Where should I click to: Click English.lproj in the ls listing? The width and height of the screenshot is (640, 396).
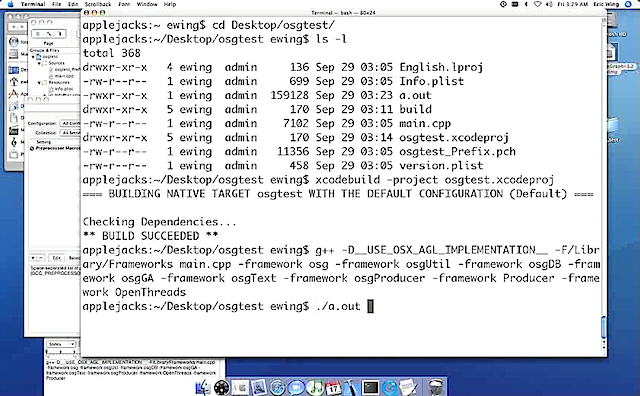coord(441,67)
